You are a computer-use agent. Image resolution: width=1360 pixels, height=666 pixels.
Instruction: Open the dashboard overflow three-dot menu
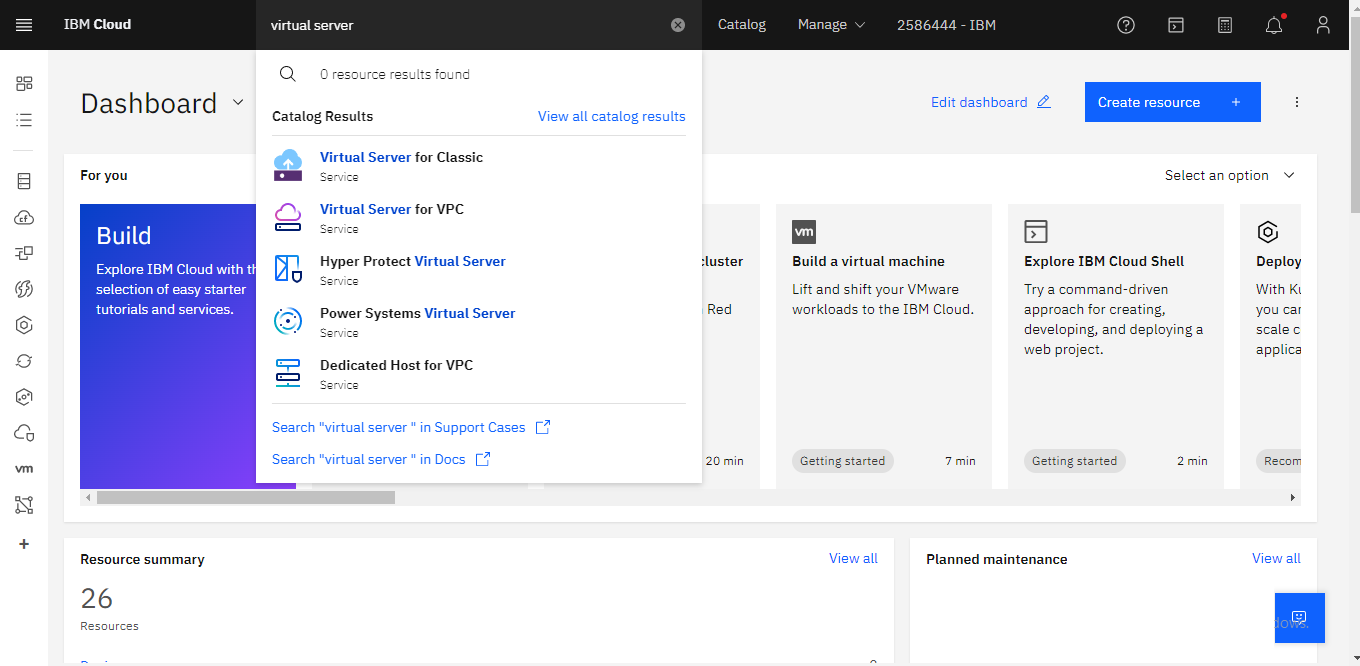point(1297,102)
